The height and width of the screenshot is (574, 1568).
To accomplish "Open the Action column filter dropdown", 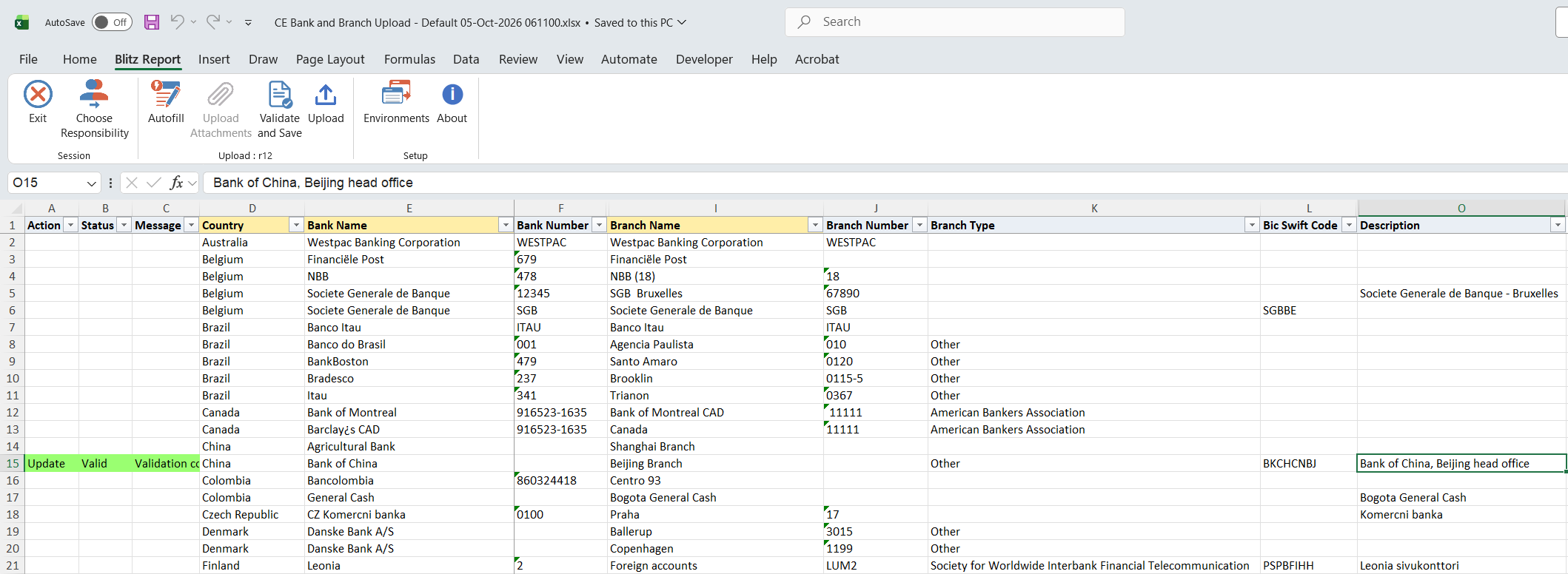I will 70,225.
